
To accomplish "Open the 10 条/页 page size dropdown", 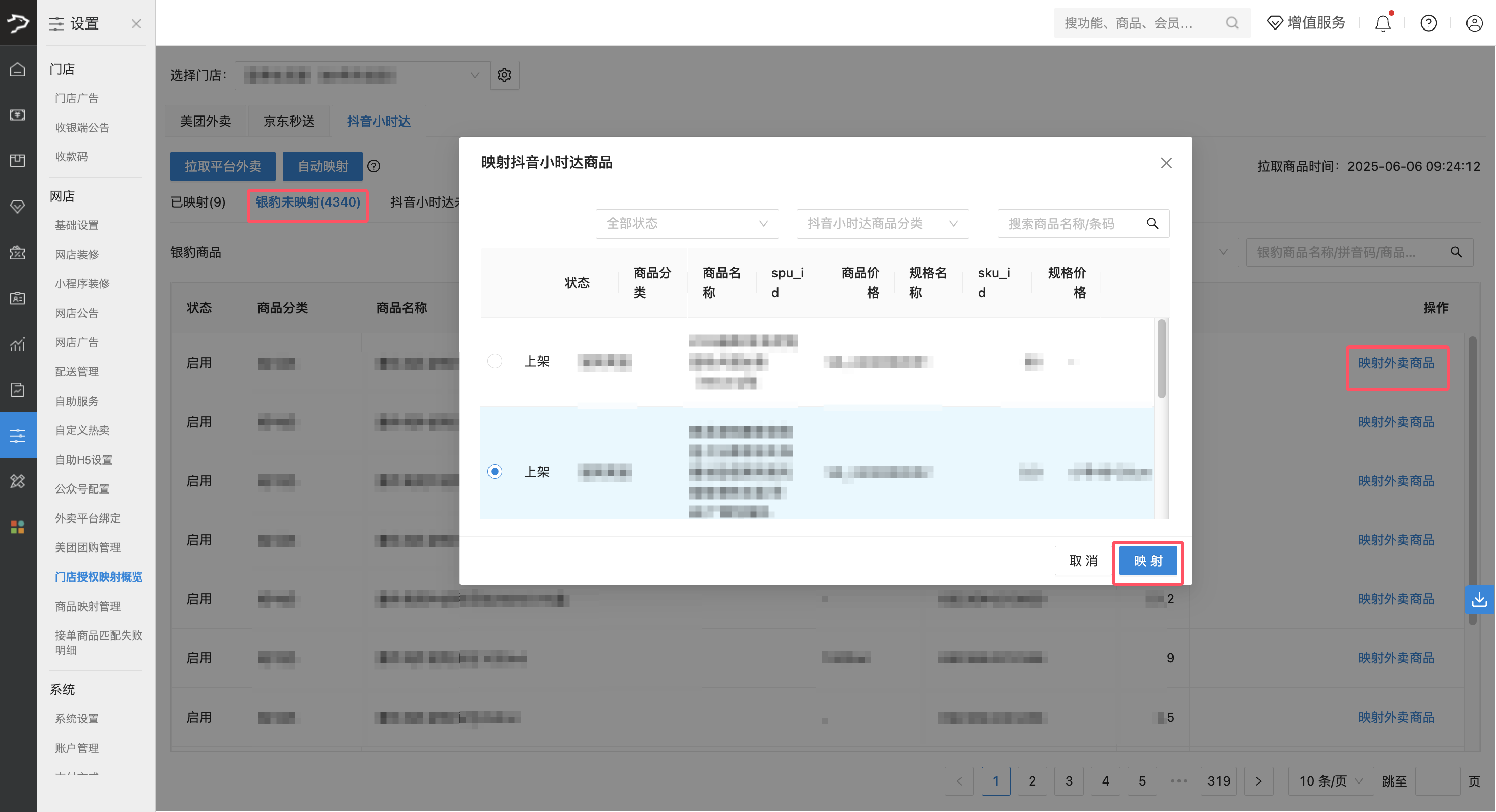I will tap(1330, 781).
